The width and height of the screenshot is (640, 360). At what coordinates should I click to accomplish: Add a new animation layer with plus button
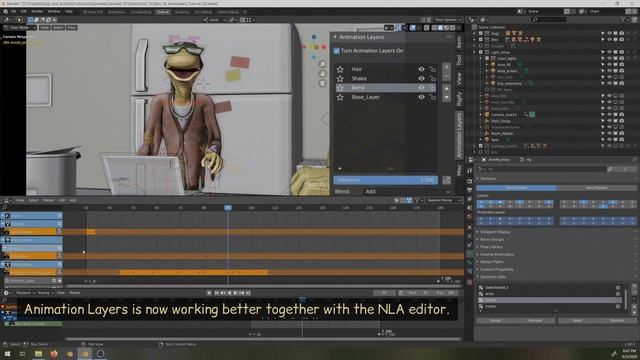(447, 67)
